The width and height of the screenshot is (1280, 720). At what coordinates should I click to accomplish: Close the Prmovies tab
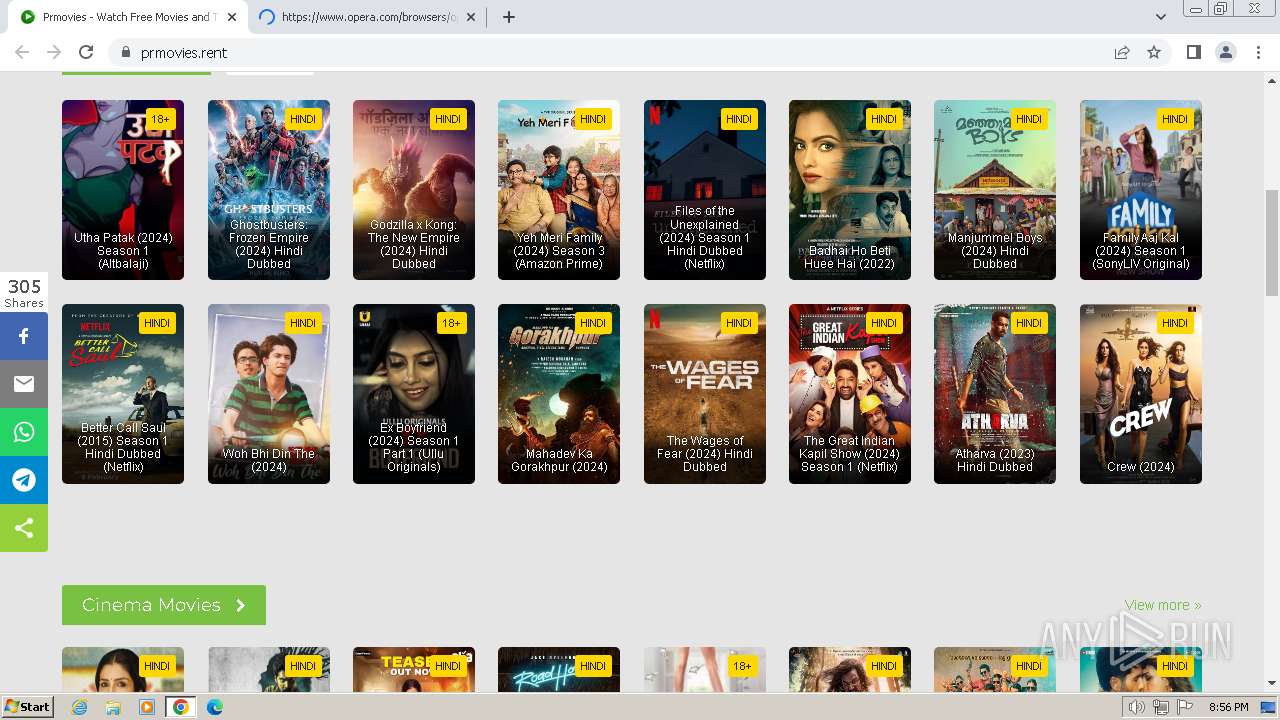(x=232, y=17)
